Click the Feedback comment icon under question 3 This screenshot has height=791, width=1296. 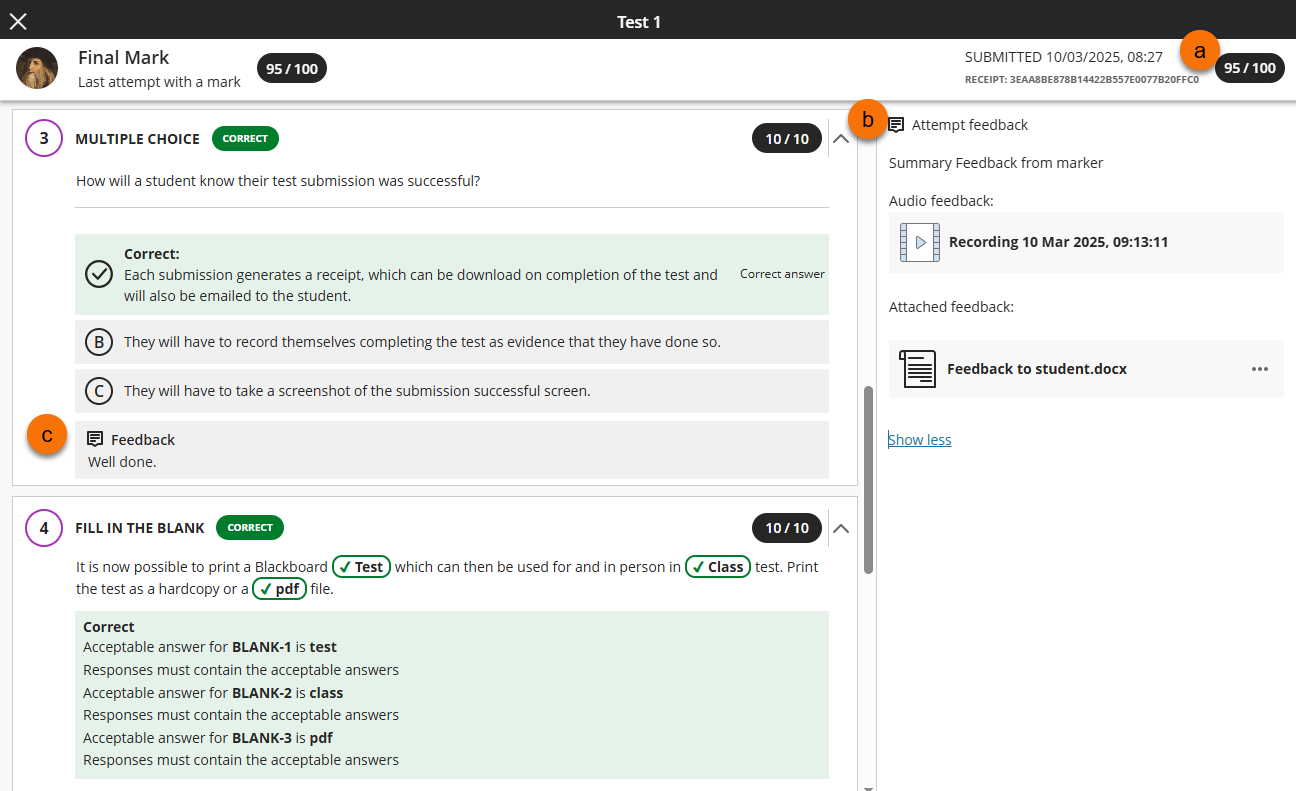95,439
